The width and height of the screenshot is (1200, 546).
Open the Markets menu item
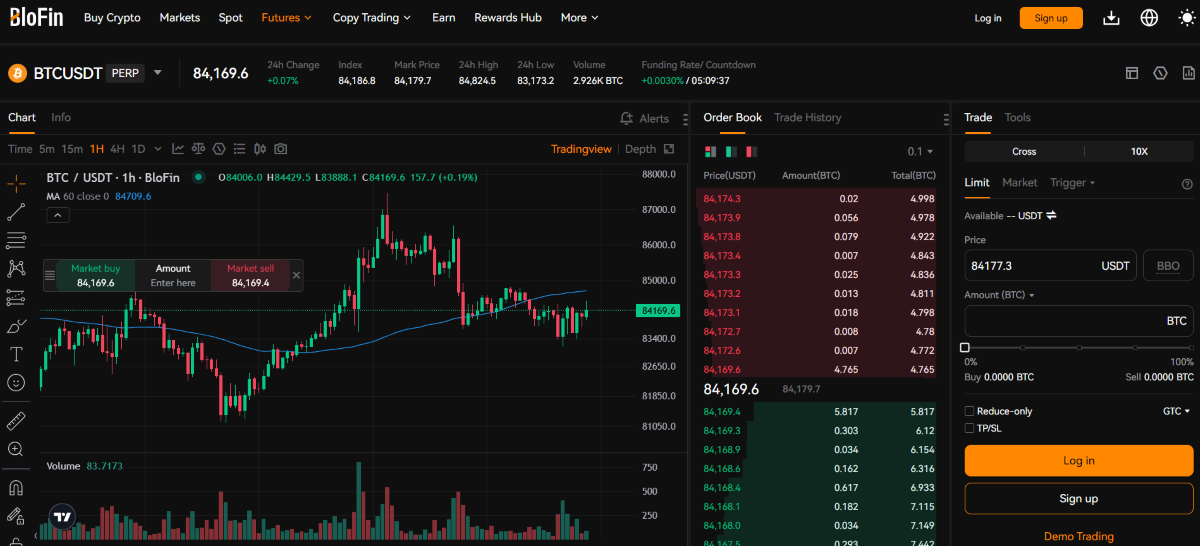tap(180, 18)
